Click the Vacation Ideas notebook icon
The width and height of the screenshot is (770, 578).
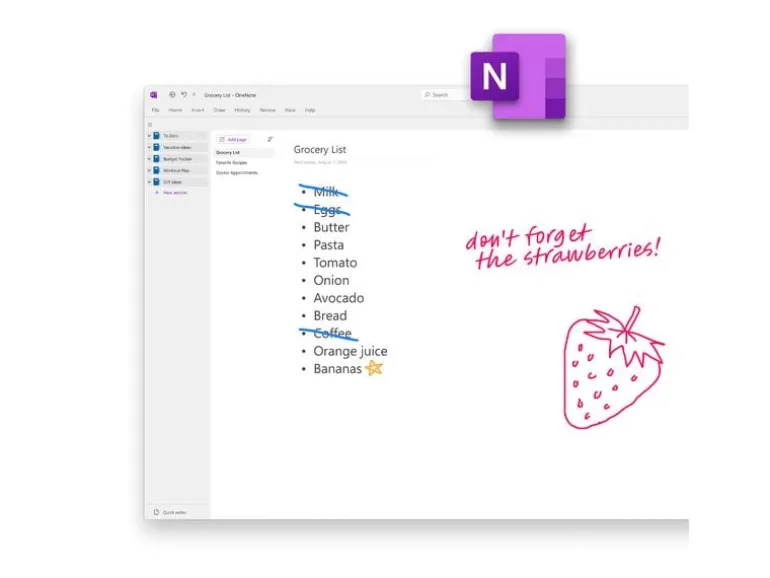[x=157, y=147]
